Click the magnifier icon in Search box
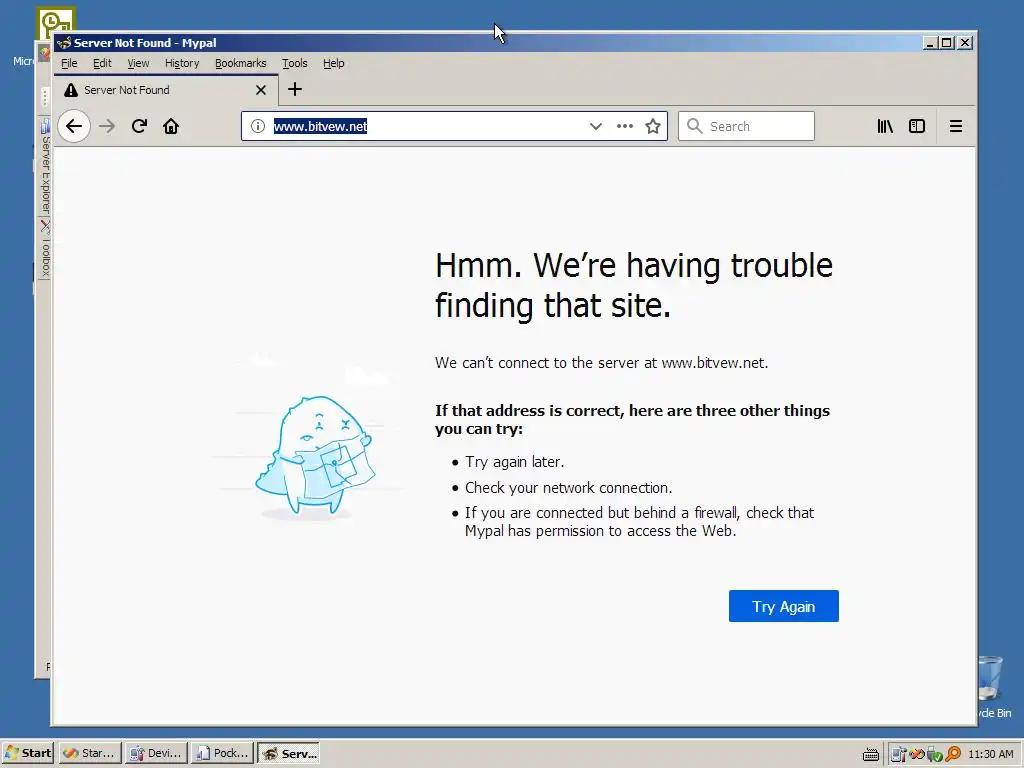This screenshot has width=1024, height=768. point(695,126)
